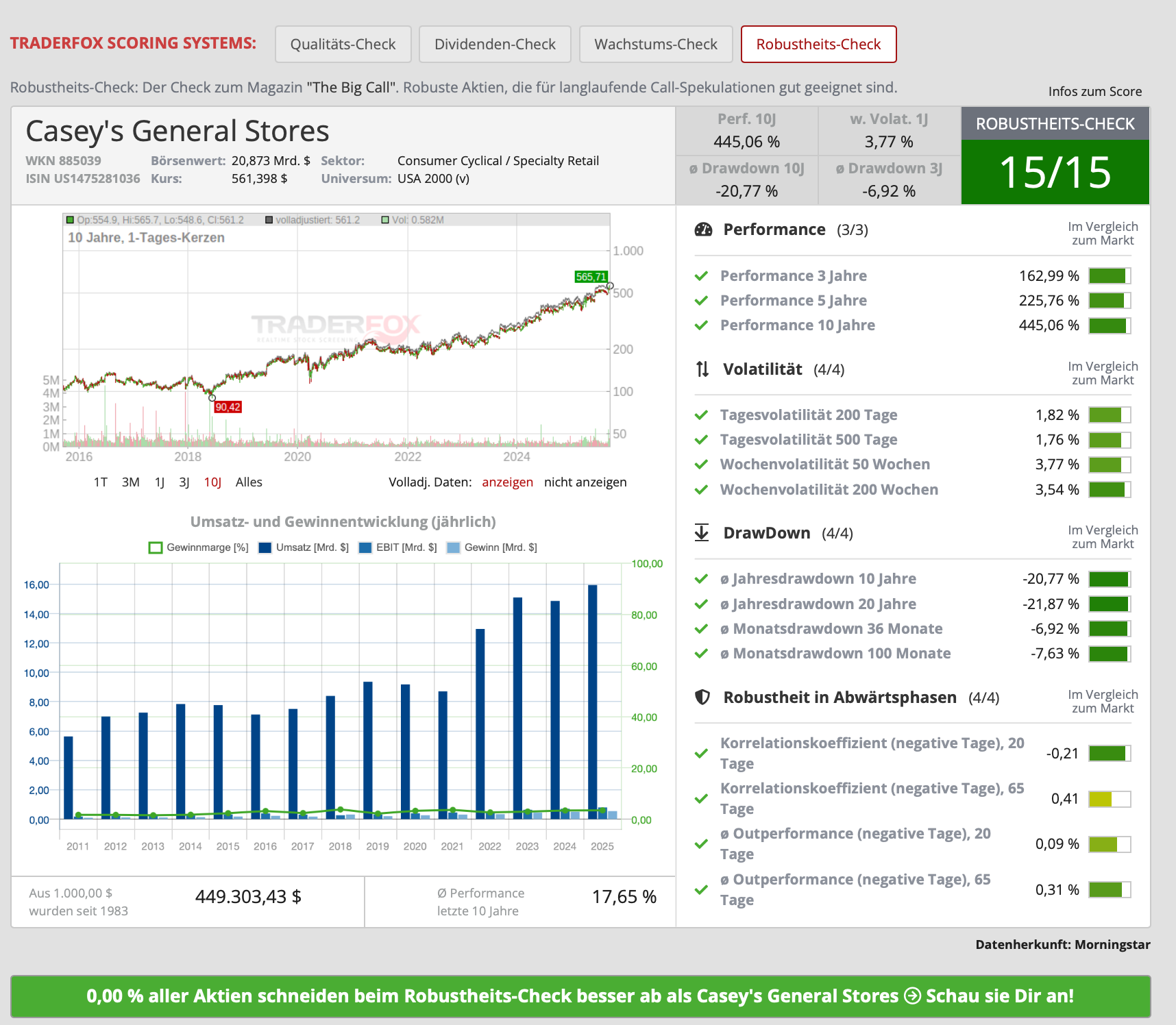The image size is (1176, 1025).
Task: Click the Börsenwert 20,873 Mrd. $ value
Action: (x=271, y=161)
